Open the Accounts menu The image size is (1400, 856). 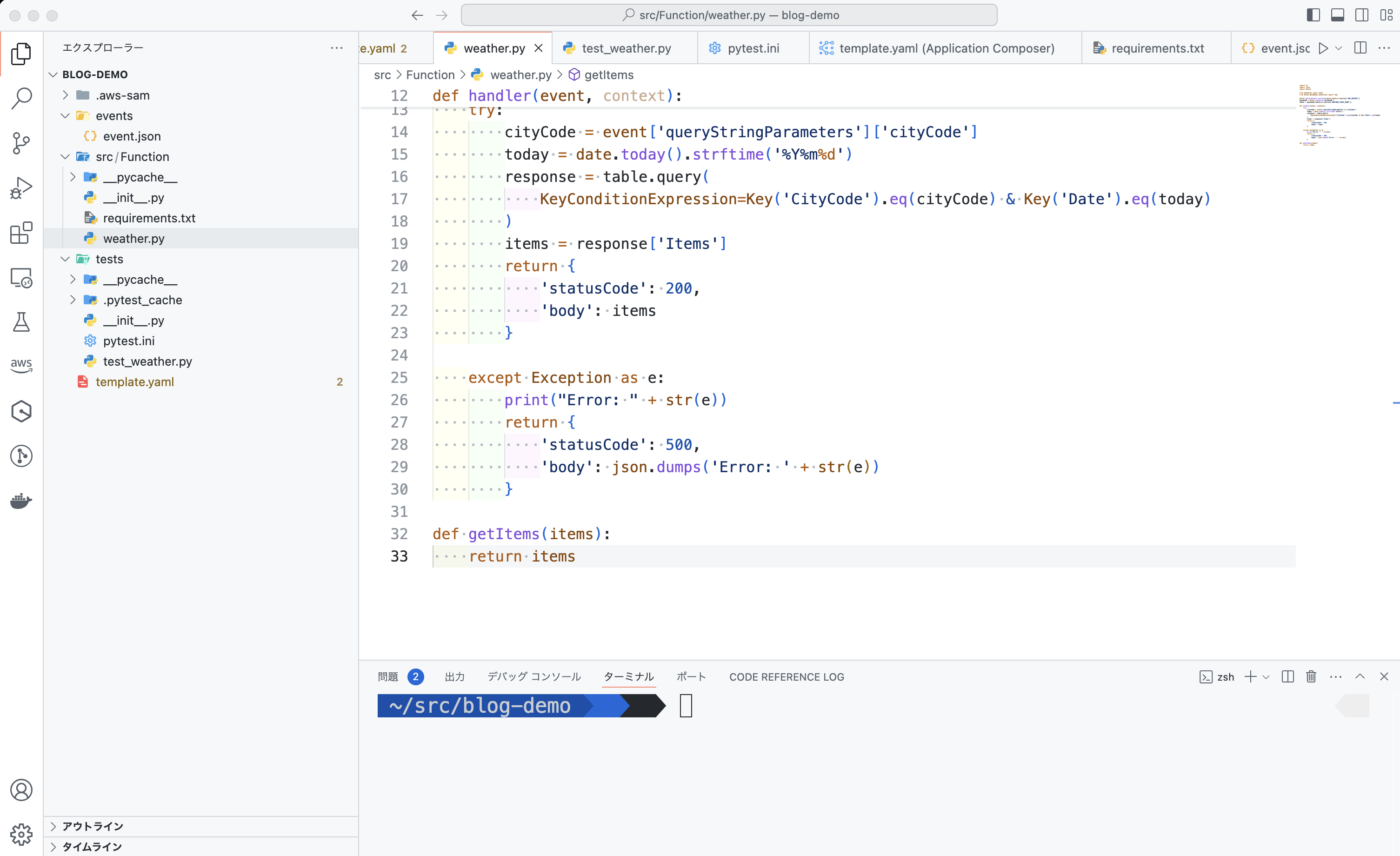click(21, 790)
